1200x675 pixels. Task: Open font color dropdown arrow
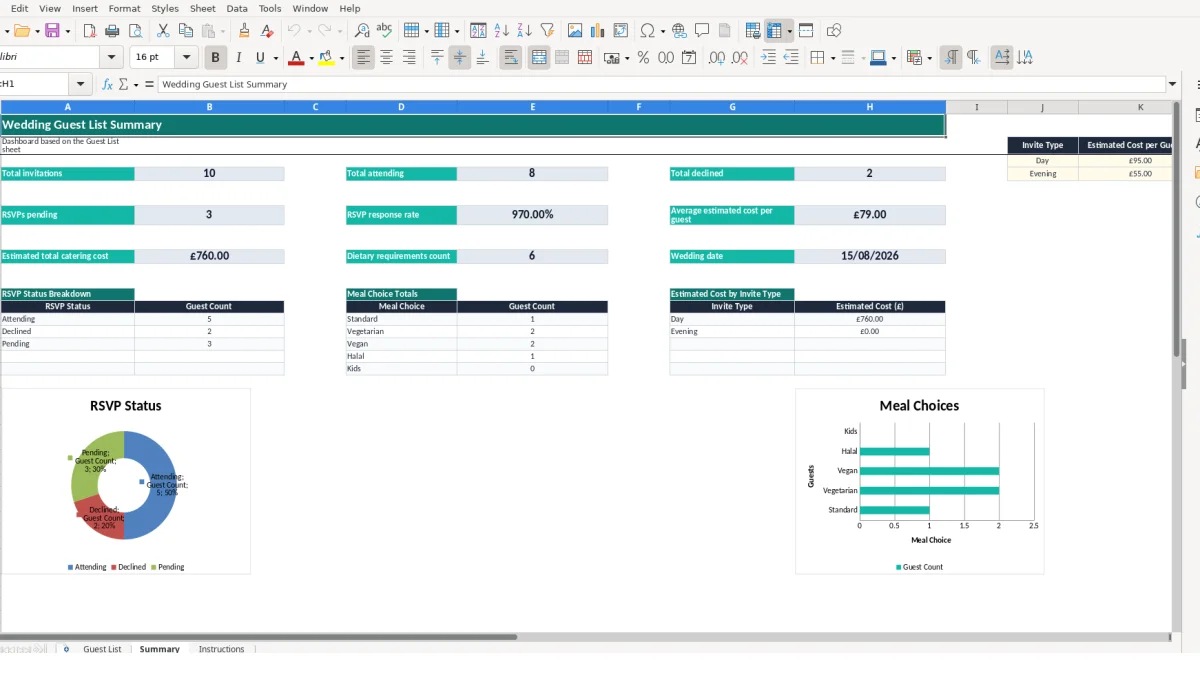[x=311, y=58]
